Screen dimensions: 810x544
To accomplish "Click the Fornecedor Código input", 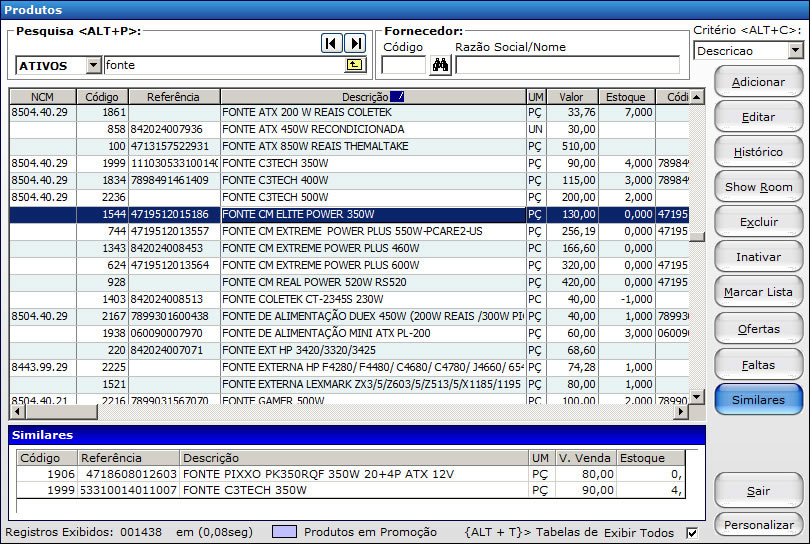I will (x=403, y=65).
